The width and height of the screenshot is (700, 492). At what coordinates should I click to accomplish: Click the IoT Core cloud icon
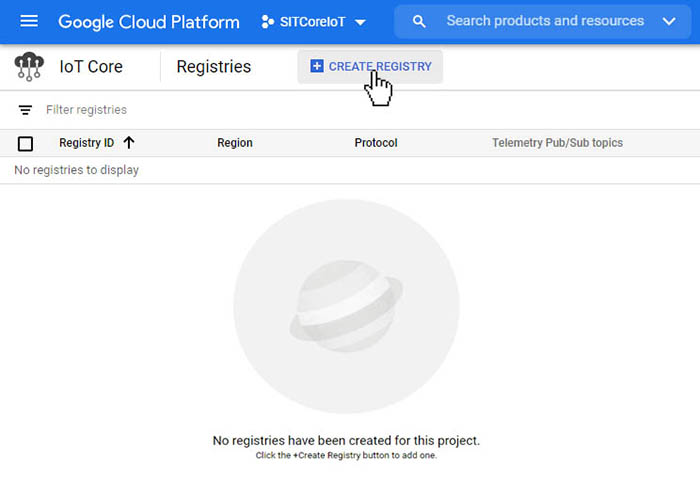click(29, 67)
